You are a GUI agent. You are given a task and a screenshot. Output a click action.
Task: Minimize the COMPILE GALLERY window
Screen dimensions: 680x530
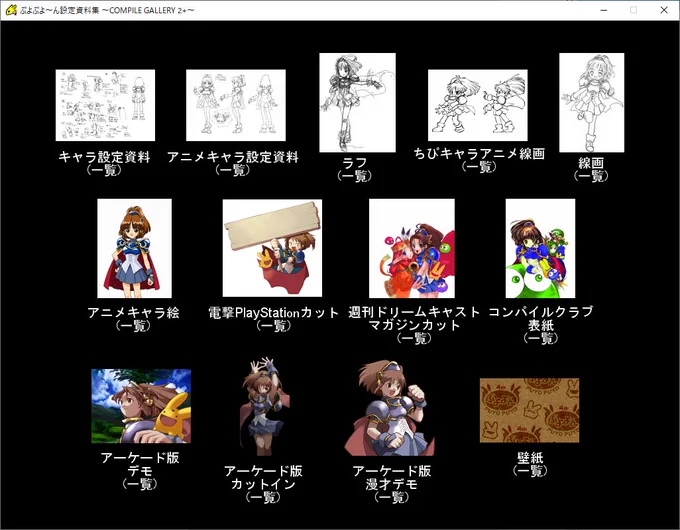pos(604,10)
